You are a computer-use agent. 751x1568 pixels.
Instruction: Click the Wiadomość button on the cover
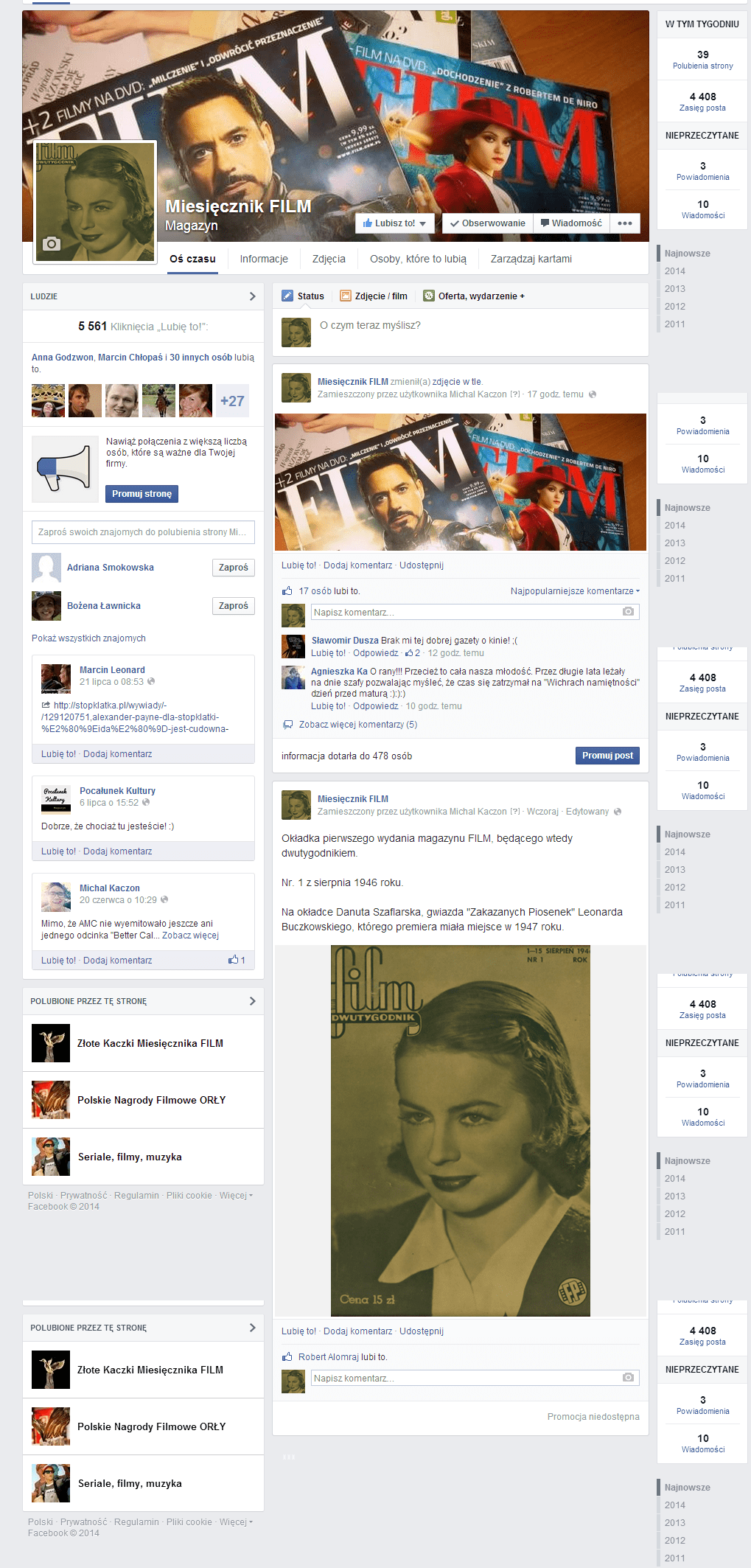coord(571,223)
